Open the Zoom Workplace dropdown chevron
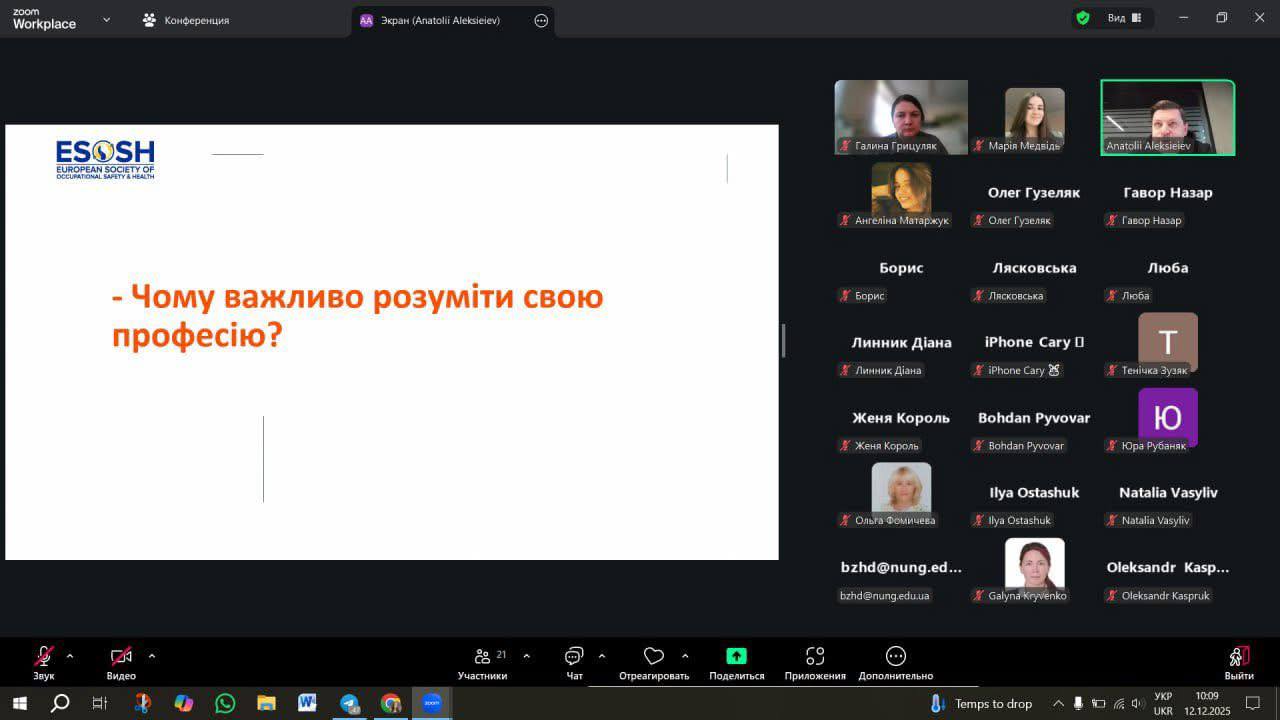This screenshot has width=1280, height=720. pyautogui.click(x=107, y=20)
